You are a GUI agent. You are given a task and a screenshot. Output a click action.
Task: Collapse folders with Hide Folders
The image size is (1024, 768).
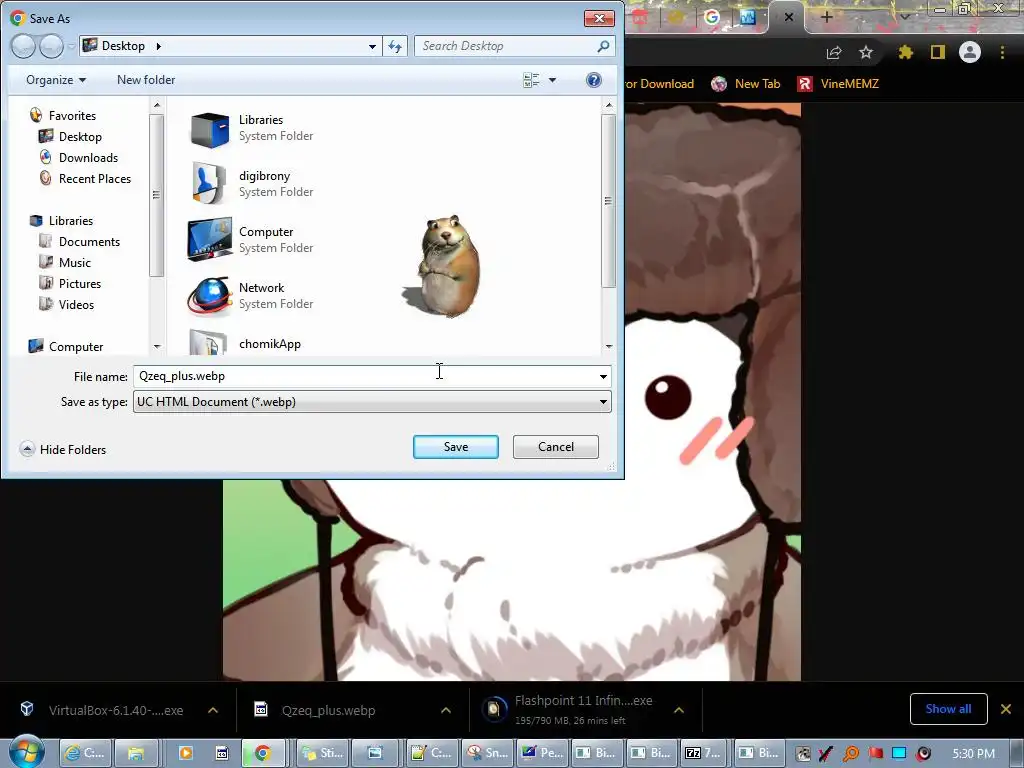(x=63, y=449)
